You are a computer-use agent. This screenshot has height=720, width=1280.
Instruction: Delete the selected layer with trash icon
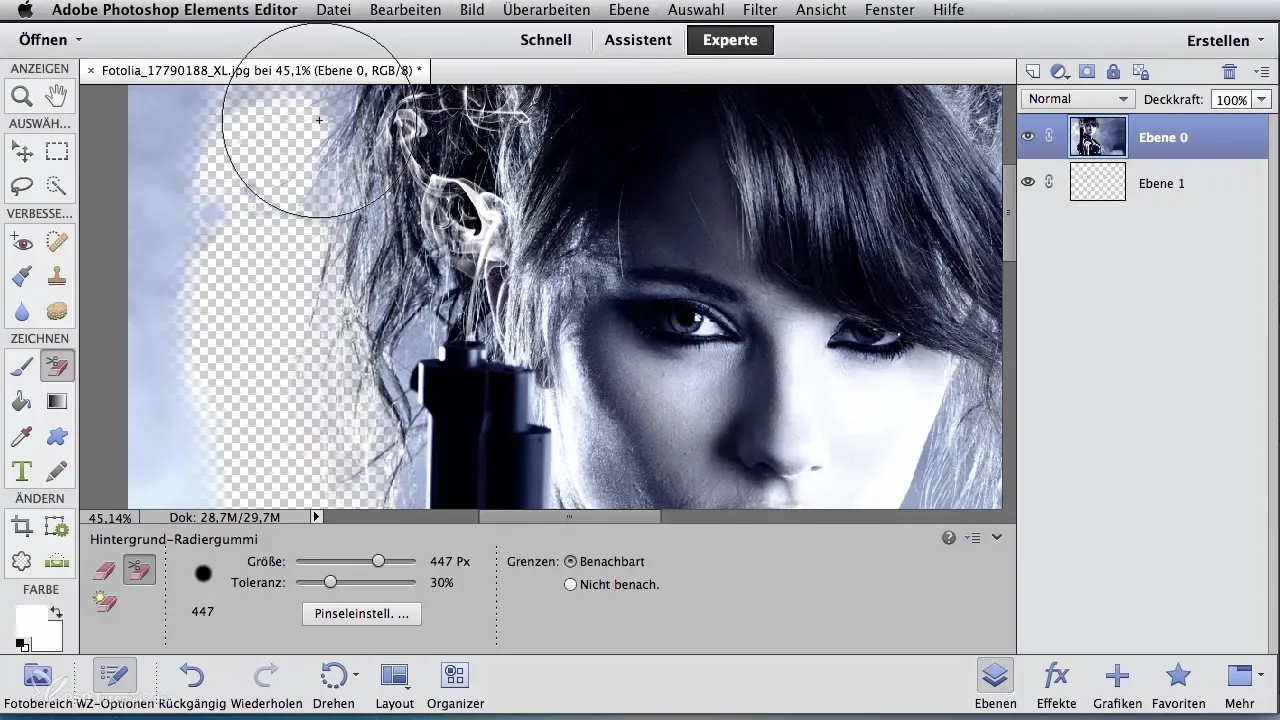(1230, 71)
